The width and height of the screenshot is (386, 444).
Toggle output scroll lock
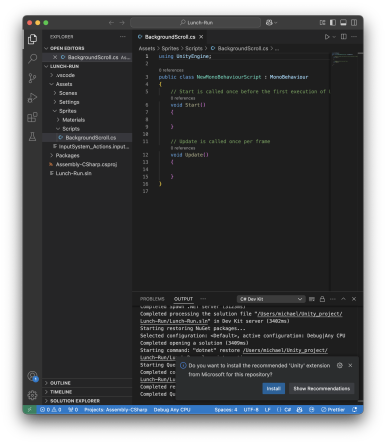(x=322, y=299)
